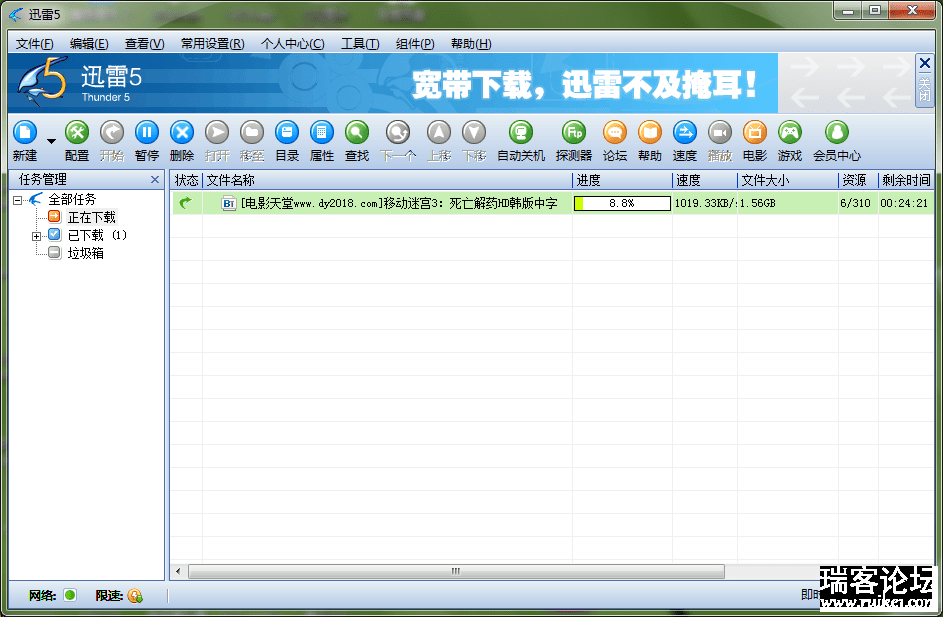Open the 帮助(H) menu
Screen dimensions: 943x617
[x=471, y=43]
